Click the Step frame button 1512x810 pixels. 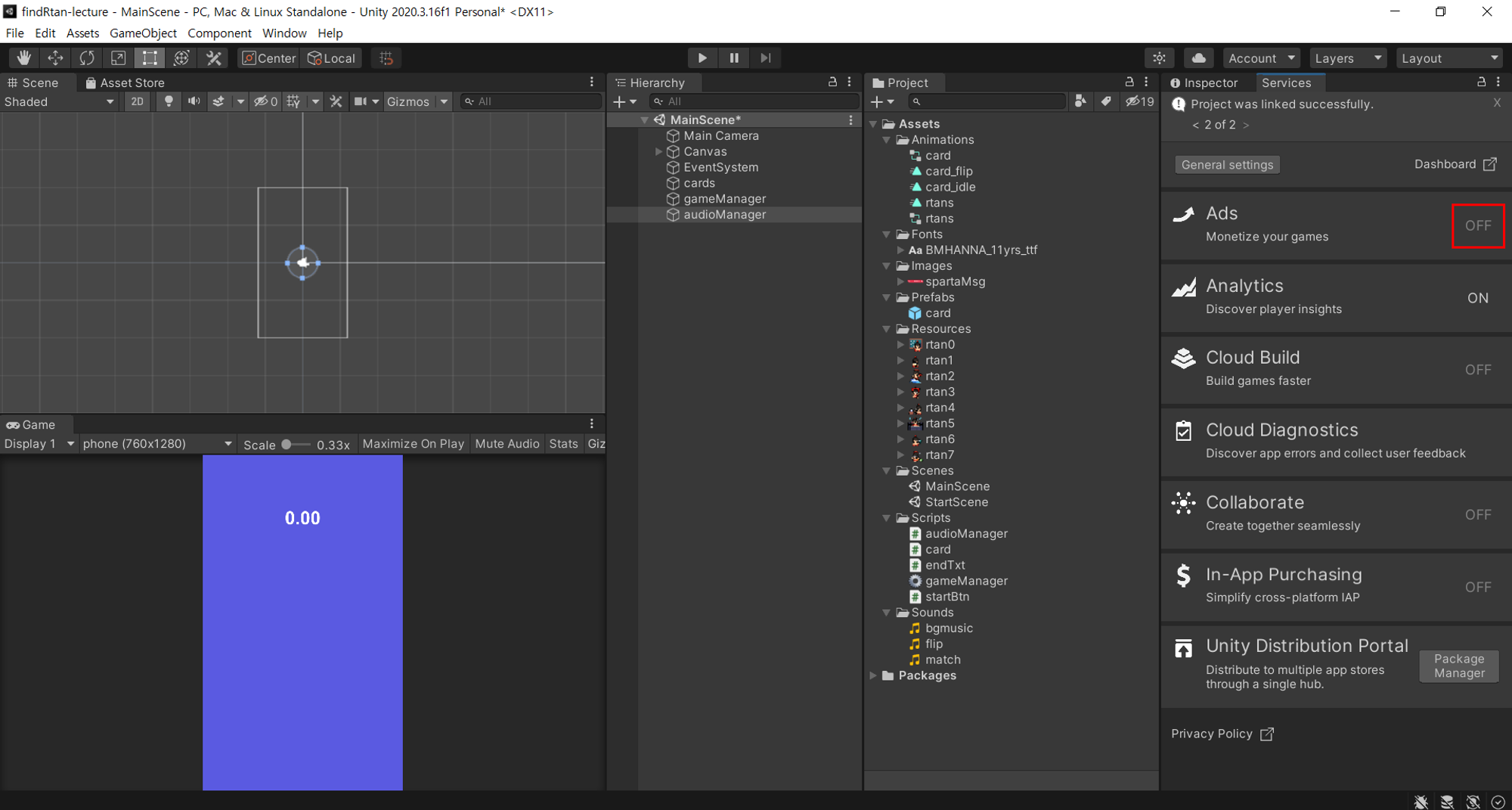coord(766,58)
